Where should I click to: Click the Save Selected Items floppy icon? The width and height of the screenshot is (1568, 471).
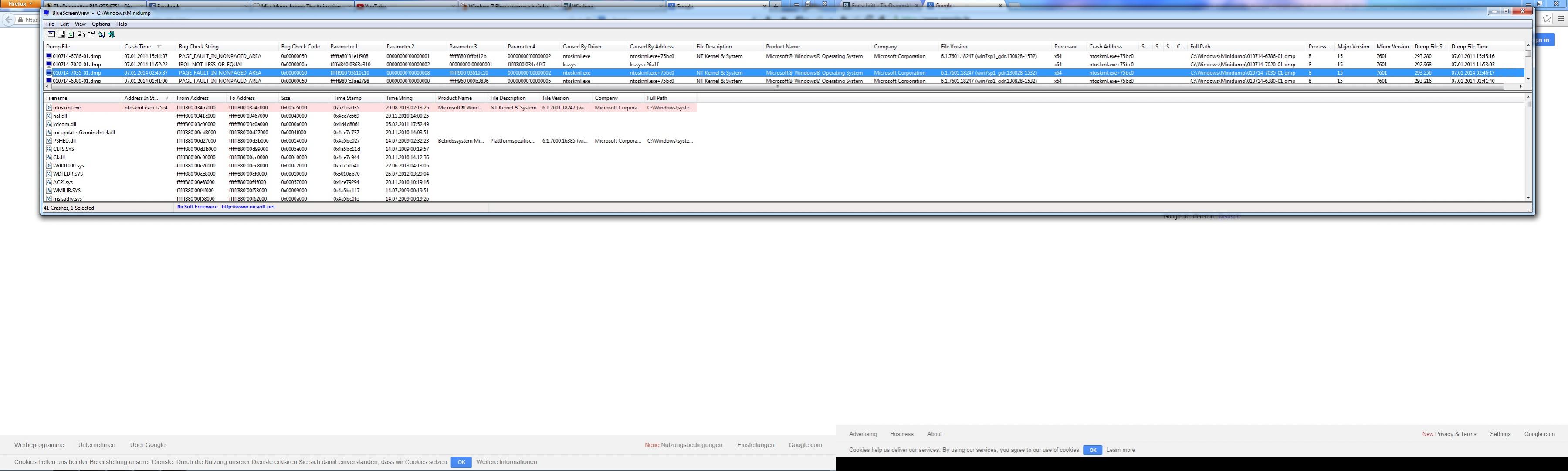coord(61,34)
